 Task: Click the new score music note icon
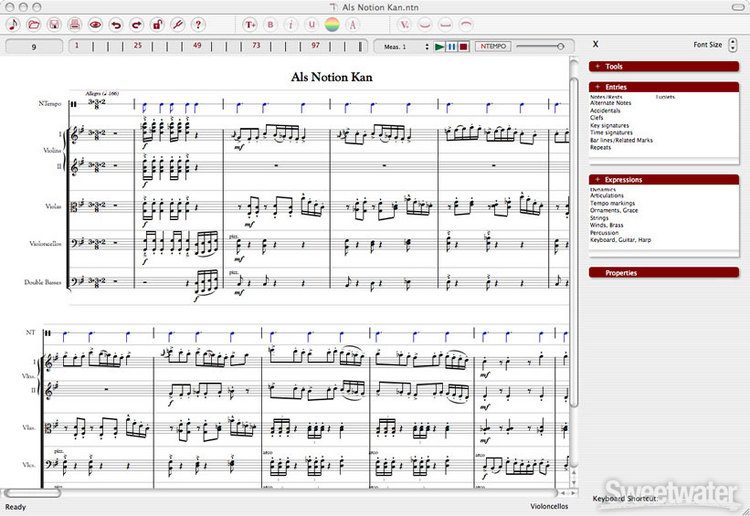(x=14, y=24)
